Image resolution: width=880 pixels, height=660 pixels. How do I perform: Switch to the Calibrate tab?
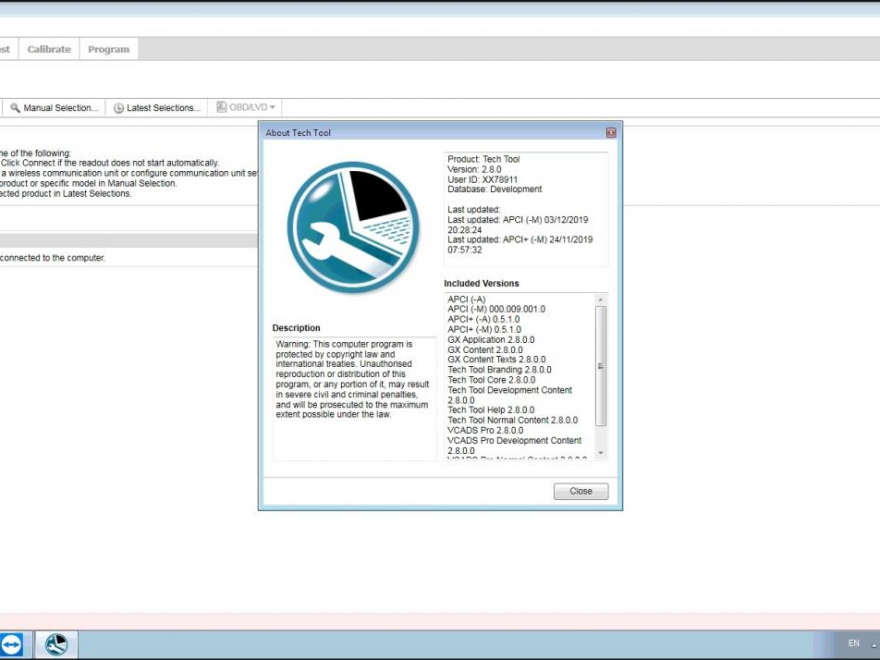49,49
